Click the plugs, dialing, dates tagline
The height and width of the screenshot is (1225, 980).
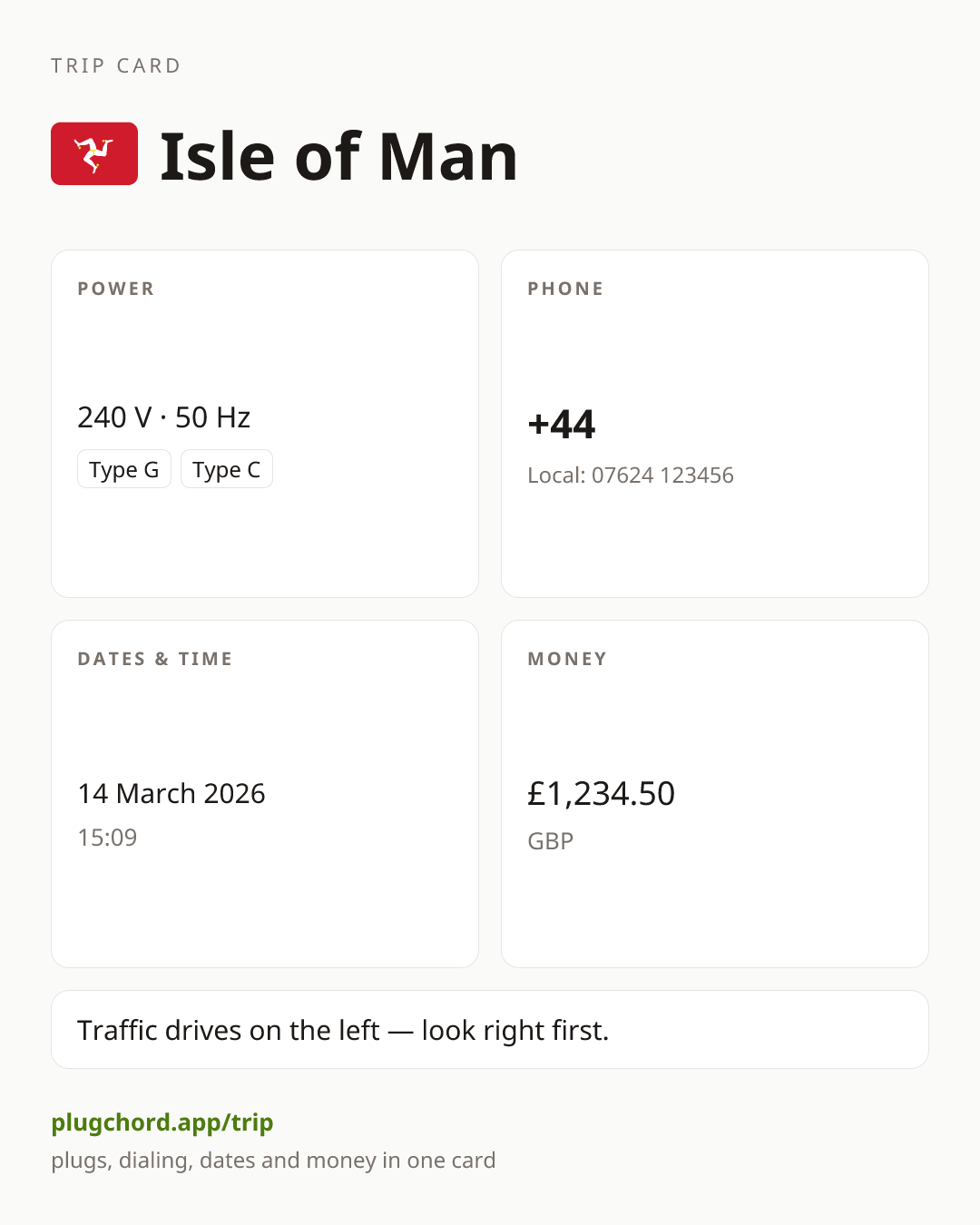point(273,1161)
